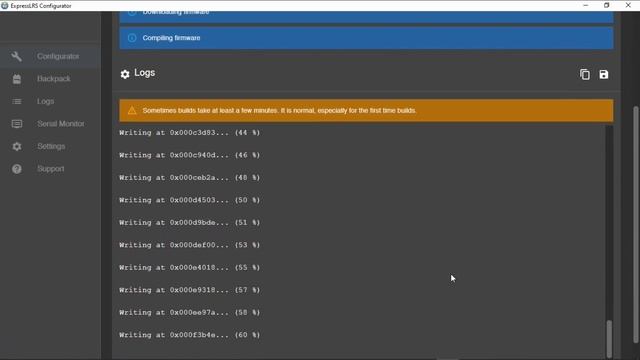
Task: Click the info icon beside Compiling firmware
Action: pos(132,38)
